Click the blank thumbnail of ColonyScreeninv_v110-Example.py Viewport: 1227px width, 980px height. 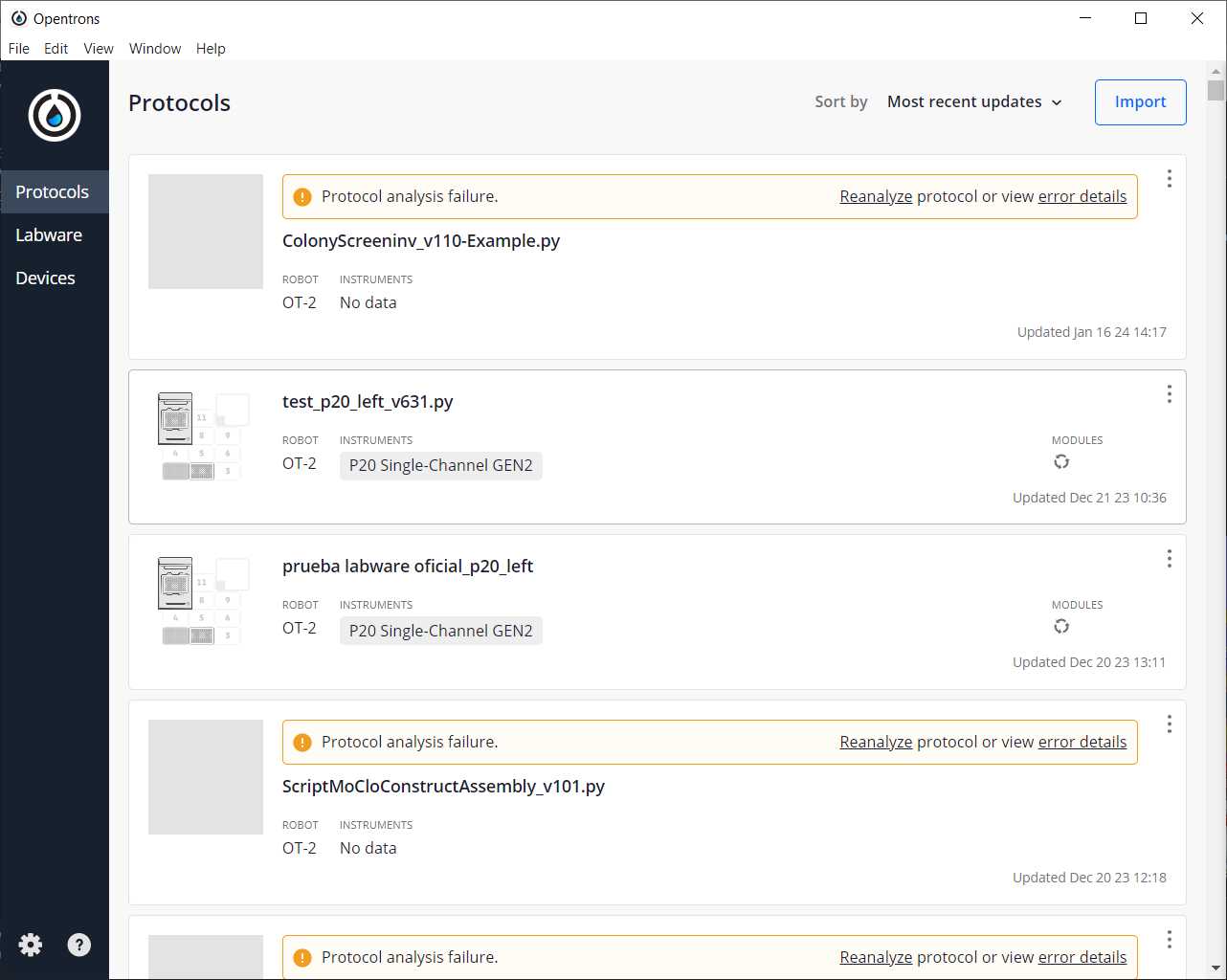point(206,232)
